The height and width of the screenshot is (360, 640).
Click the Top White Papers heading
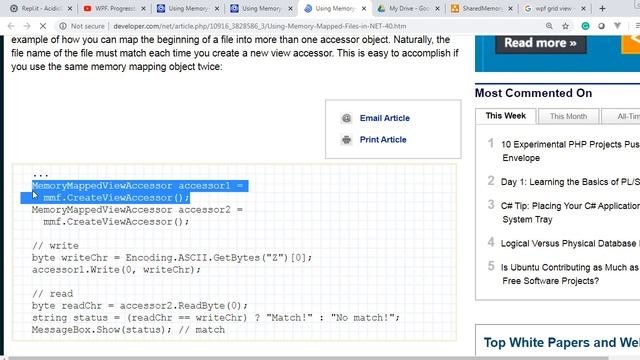(x=562, y=342)
